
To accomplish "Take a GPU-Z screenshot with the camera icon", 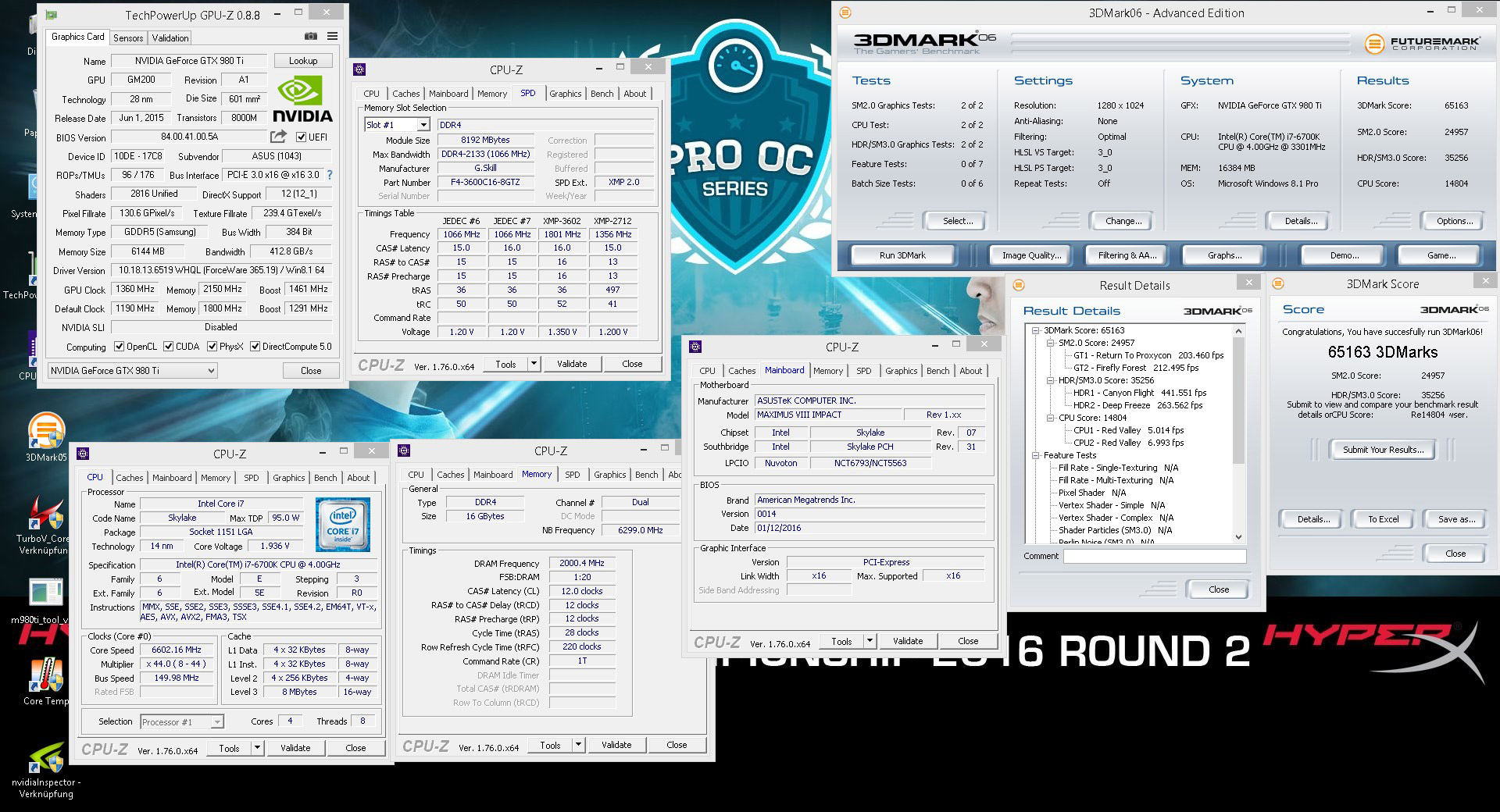I will tap(311, 36).
